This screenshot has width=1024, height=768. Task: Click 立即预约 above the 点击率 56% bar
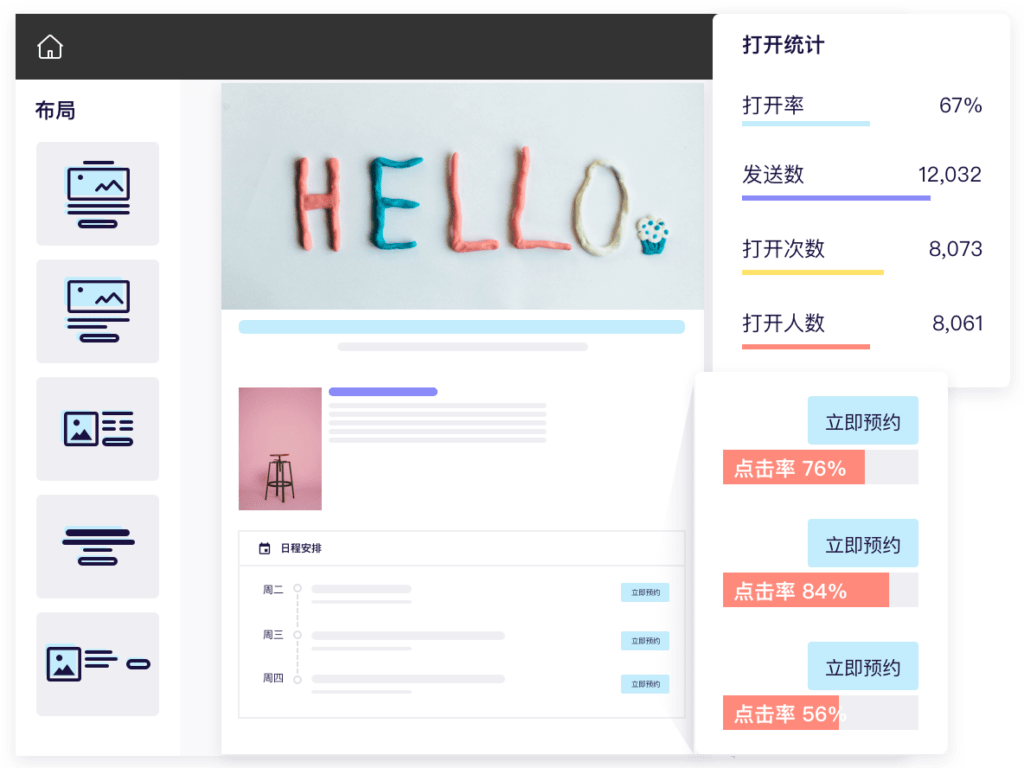[863, 666]
